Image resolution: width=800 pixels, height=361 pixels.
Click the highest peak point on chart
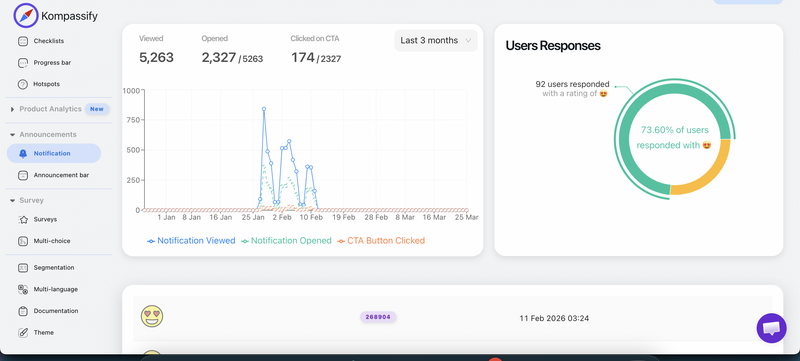[x=264, y=109]
